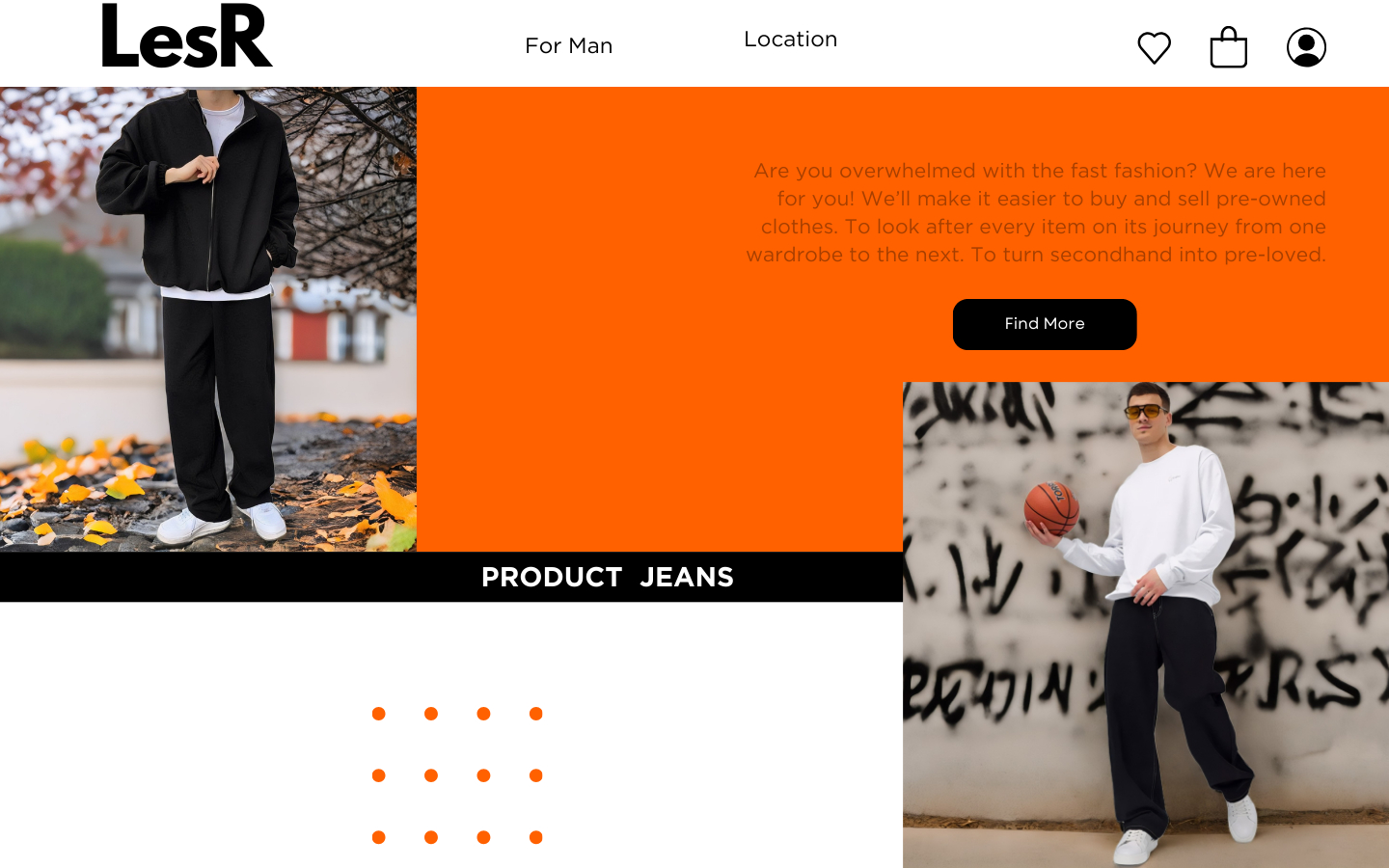Click the last orange dot in top row
This screenshot has width=1389, height=868.
point(536,714)
